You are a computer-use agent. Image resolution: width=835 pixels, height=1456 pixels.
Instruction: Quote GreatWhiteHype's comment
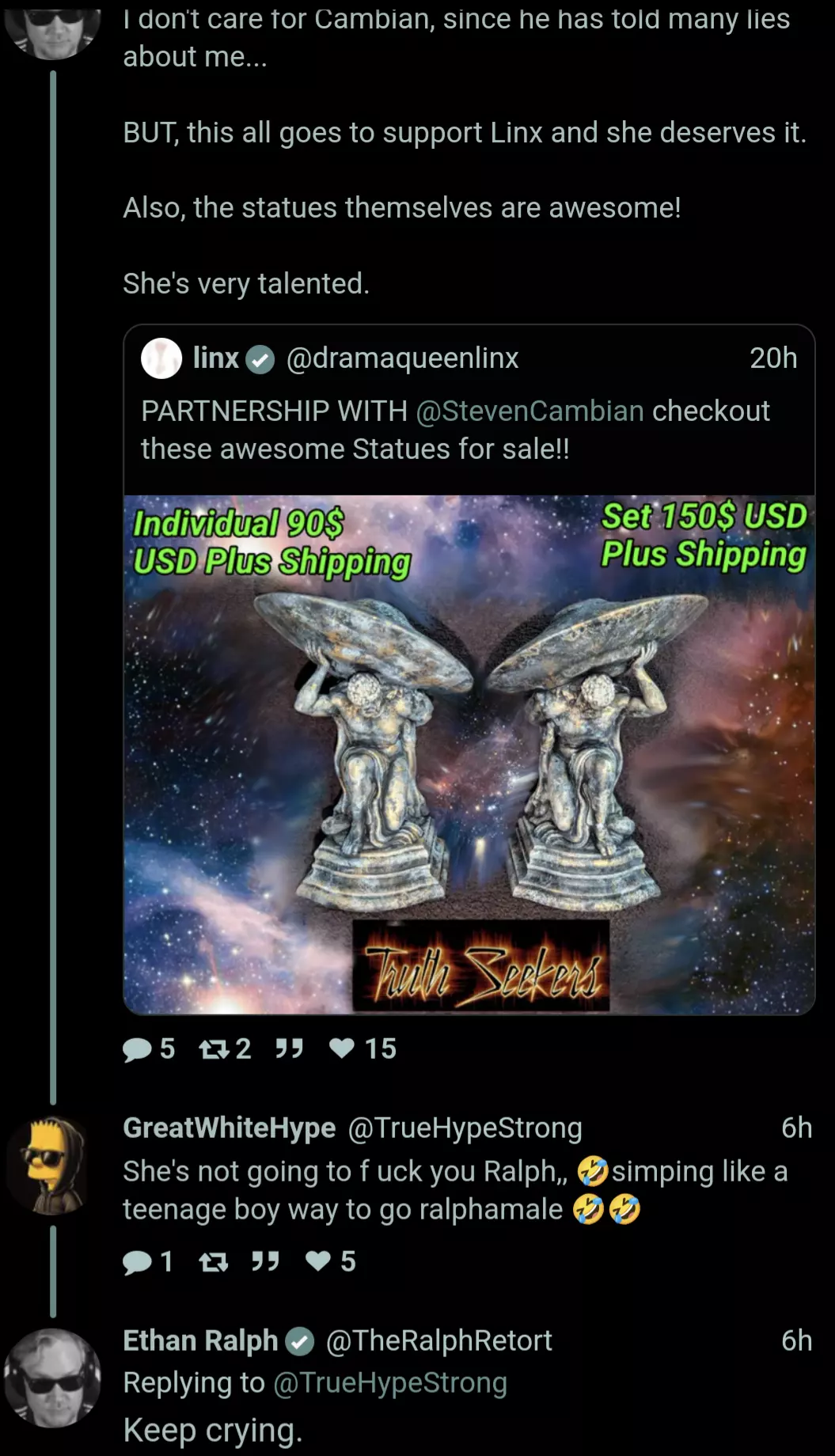(x=265, y=1262)
